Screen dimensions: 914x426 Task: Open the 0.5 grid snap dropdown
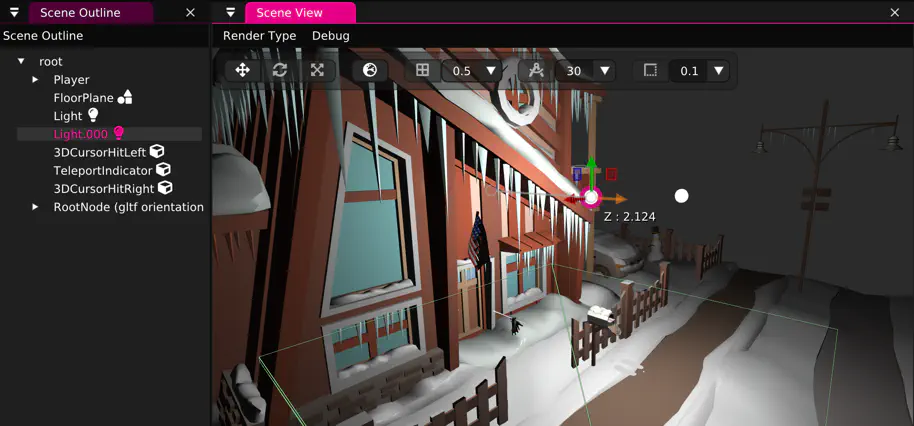point(490,71)
